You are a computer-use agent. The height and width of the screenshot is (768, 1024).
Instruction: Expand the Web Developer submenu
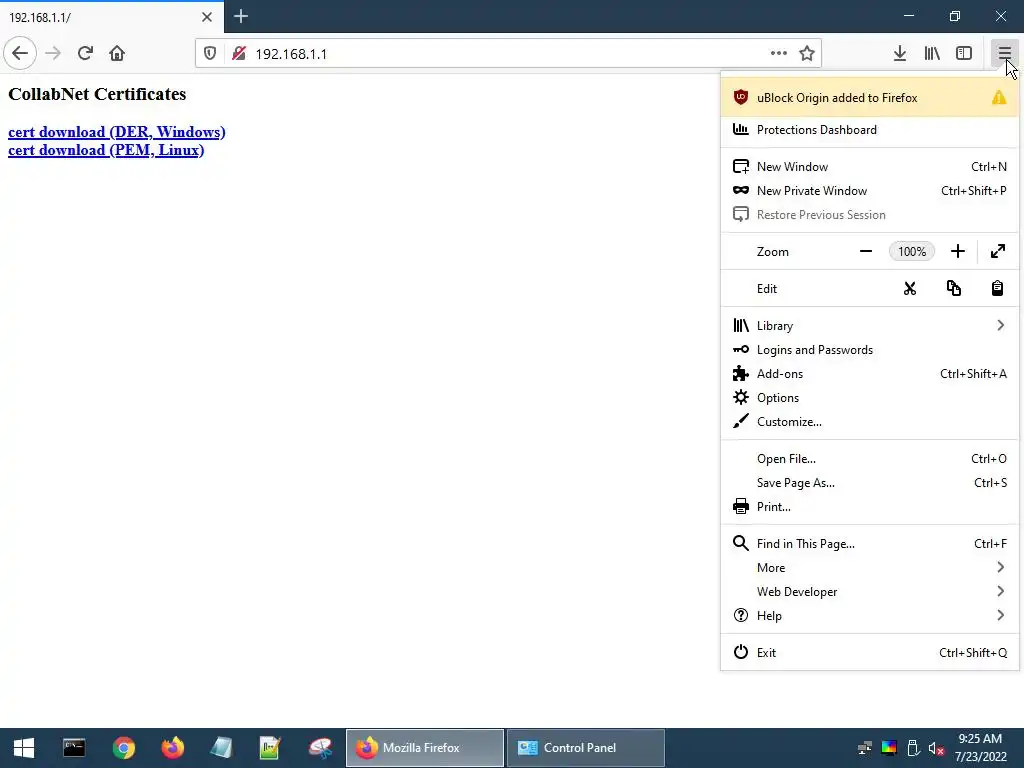click(x=869, y=592)
